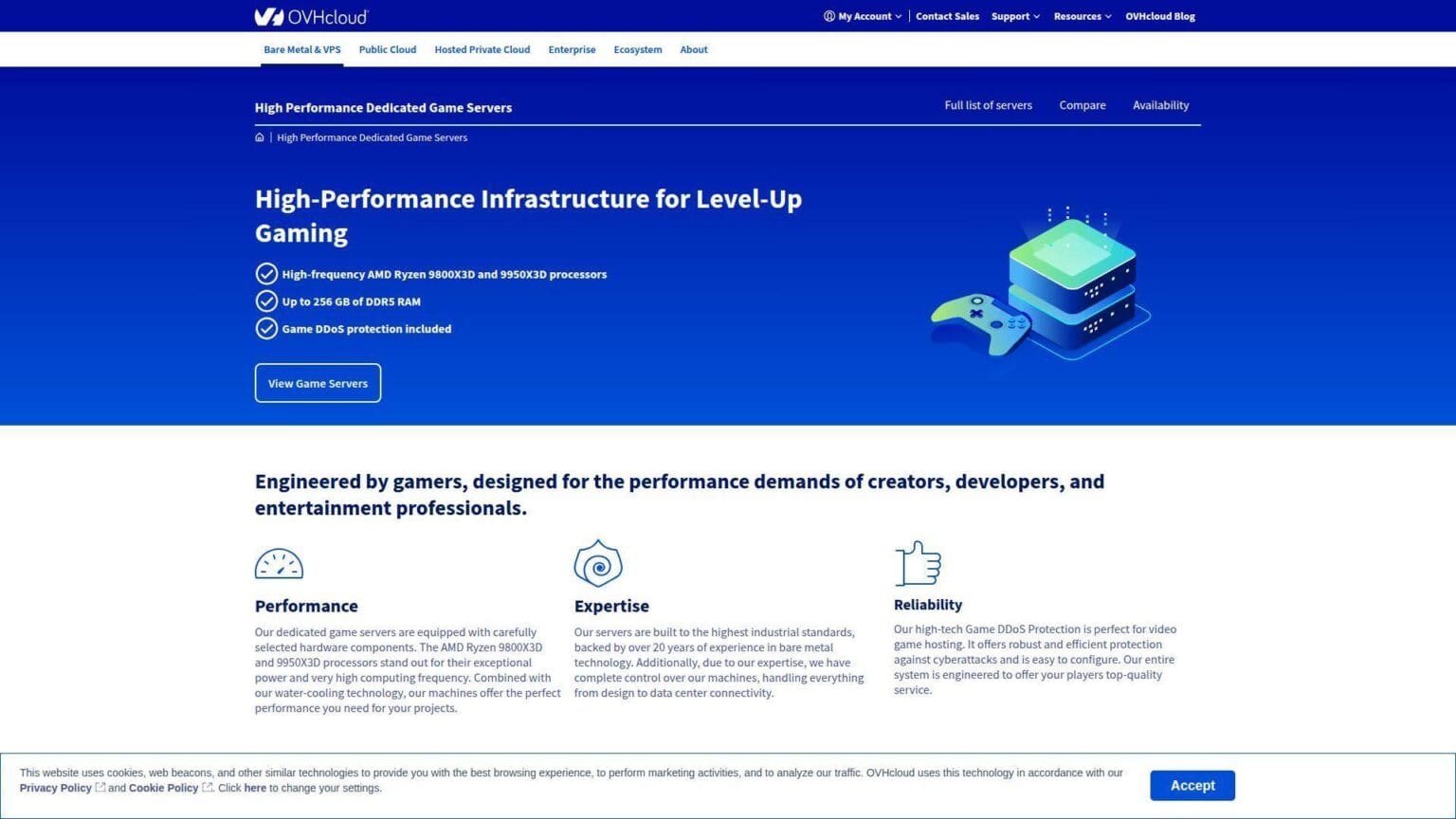This screenshot has height=819, width=1456.
Task: Go to the OVHcloud Blog
Action: 1160,16
